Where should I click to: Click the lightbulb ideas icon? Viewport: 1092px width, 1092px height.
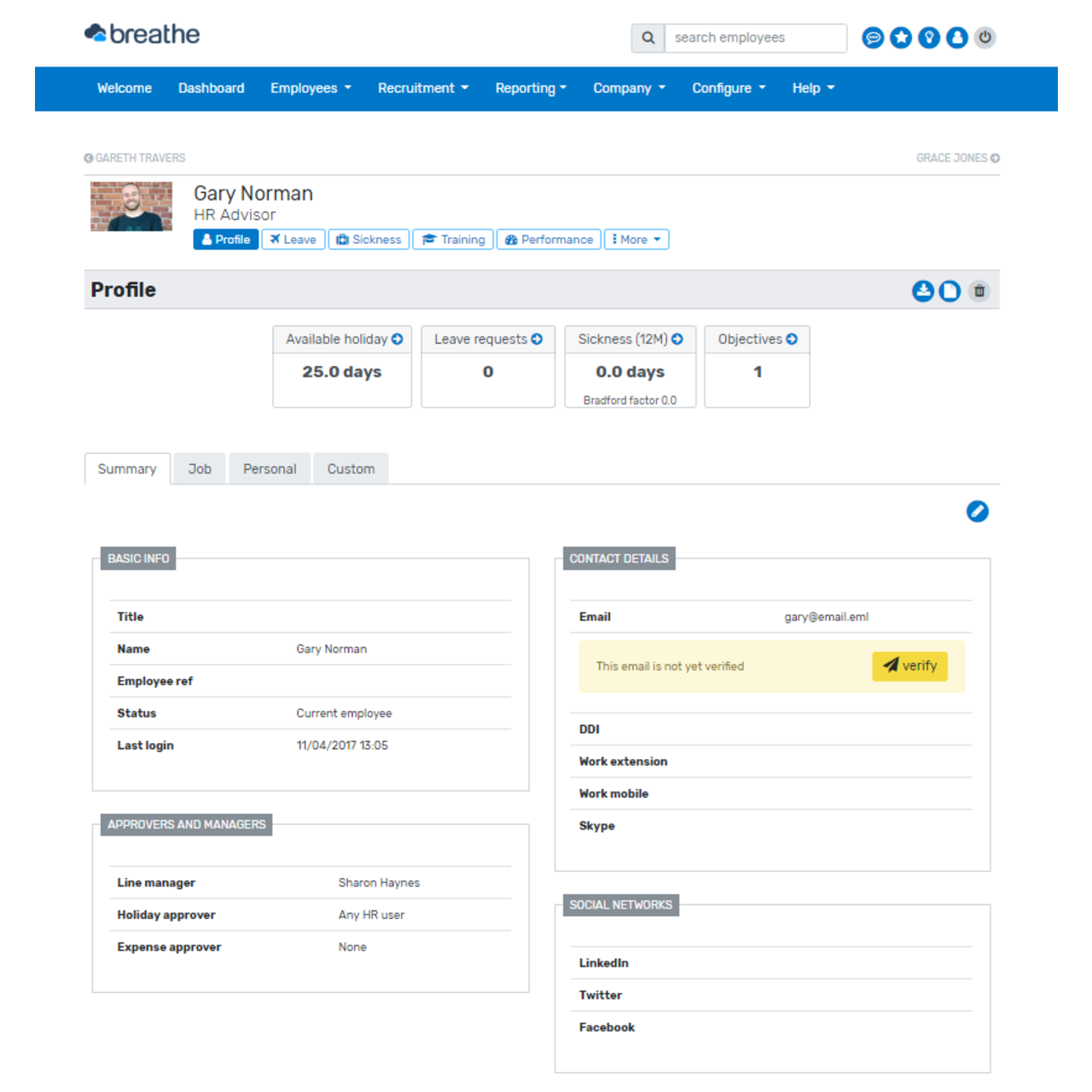coord(929,38)
